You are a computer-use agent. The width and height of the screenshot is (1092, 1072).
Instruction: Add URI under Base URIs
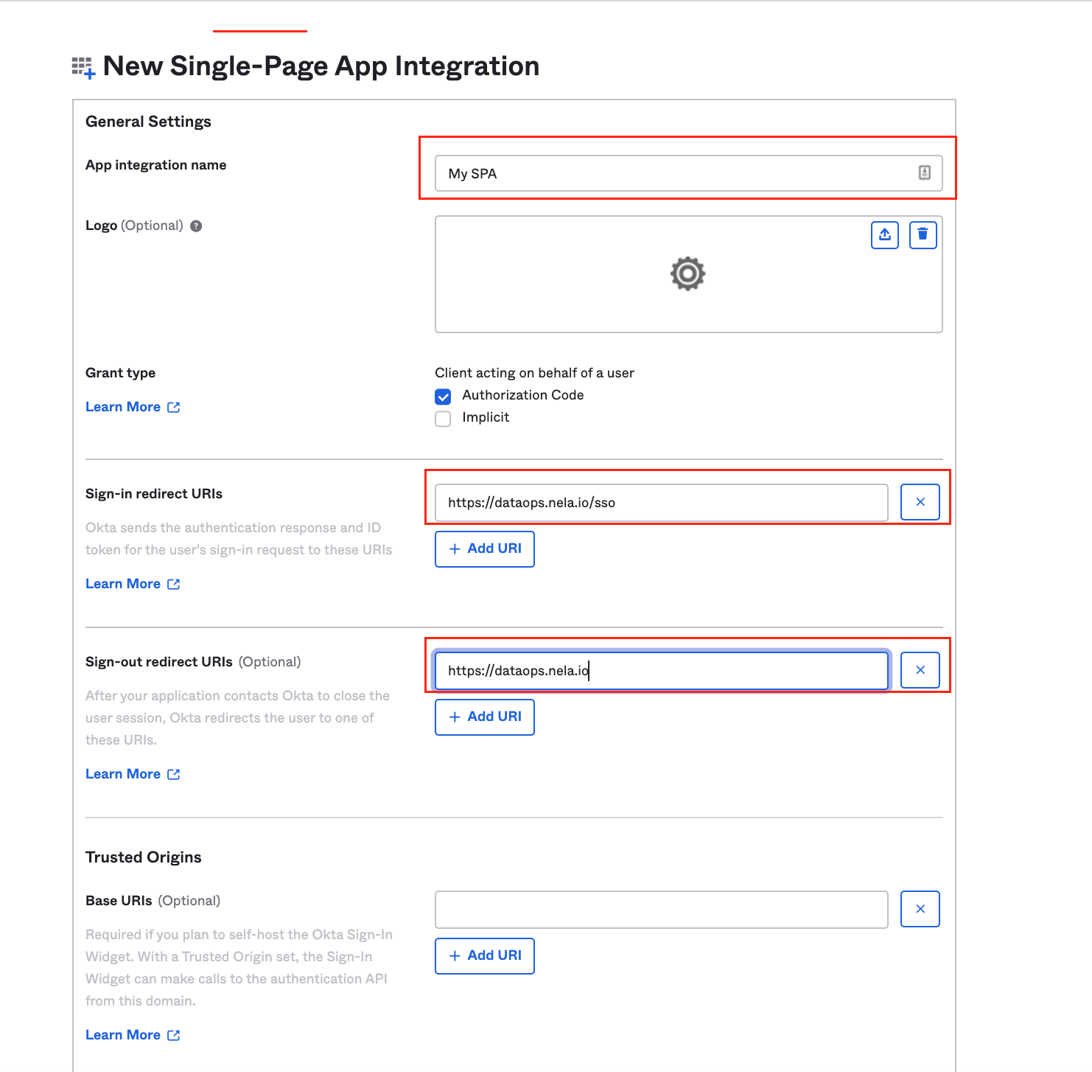click(x=485, y=956)
